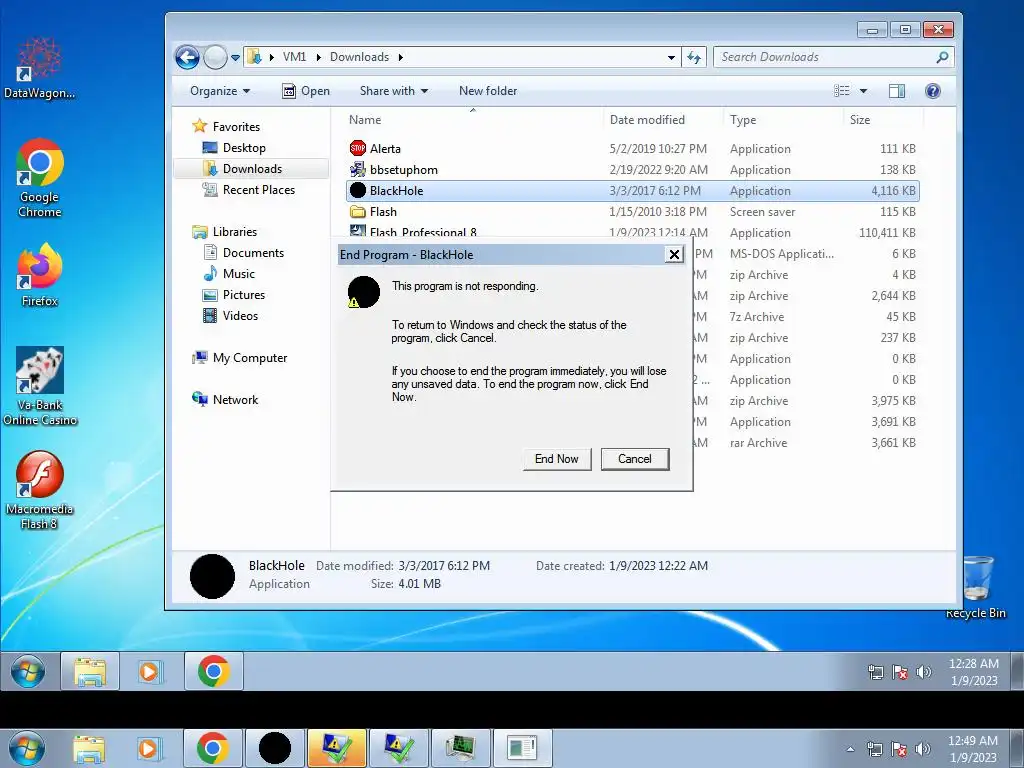1024x768 pixels.
Task: Click the Flash folder file icon
Action: pos(357,212)
